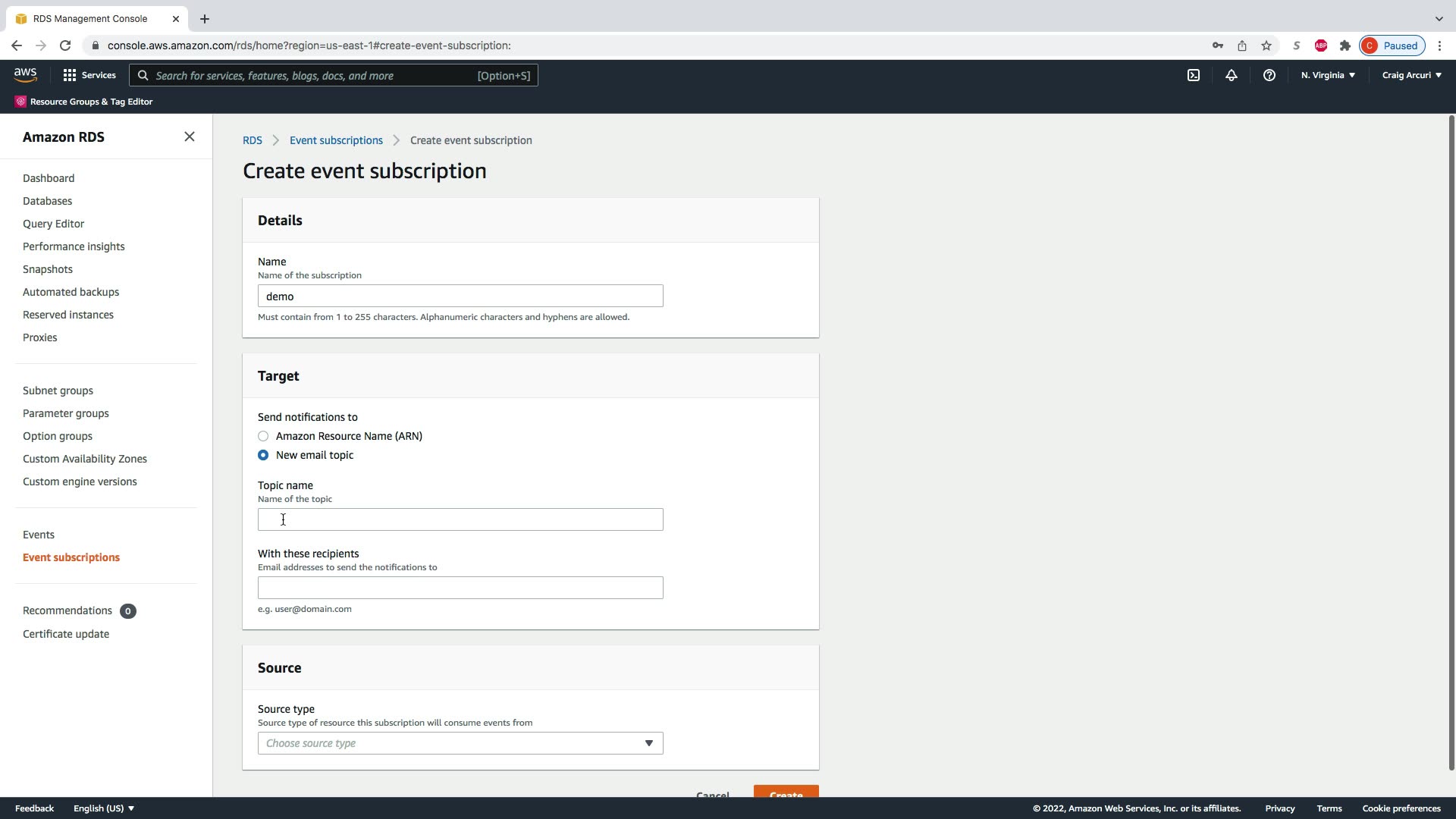Image resolution: width=1456 pixels, height=819 pixels.
Task: Open the N. Virginia region dropdown
Action: [x=1328, y=75]
